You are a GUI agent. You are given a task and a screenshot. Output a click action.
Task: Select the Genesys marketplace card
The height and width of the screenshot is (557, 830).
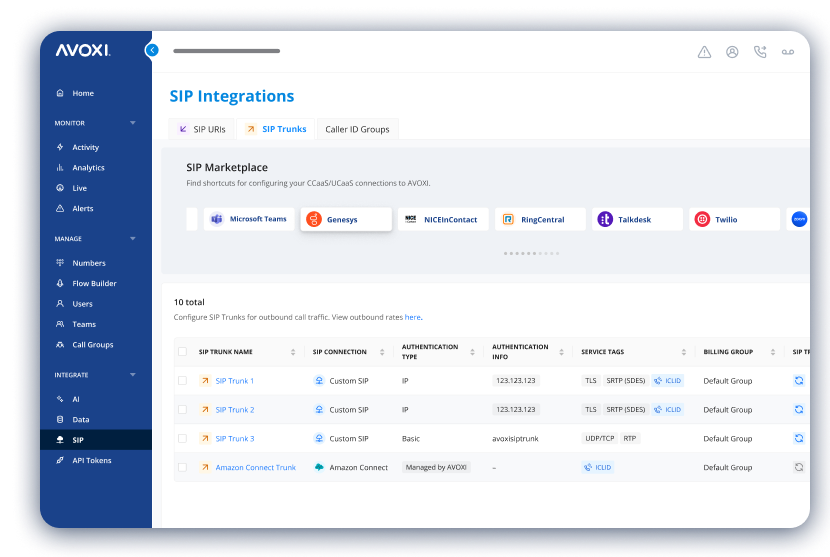pos(346,219)
